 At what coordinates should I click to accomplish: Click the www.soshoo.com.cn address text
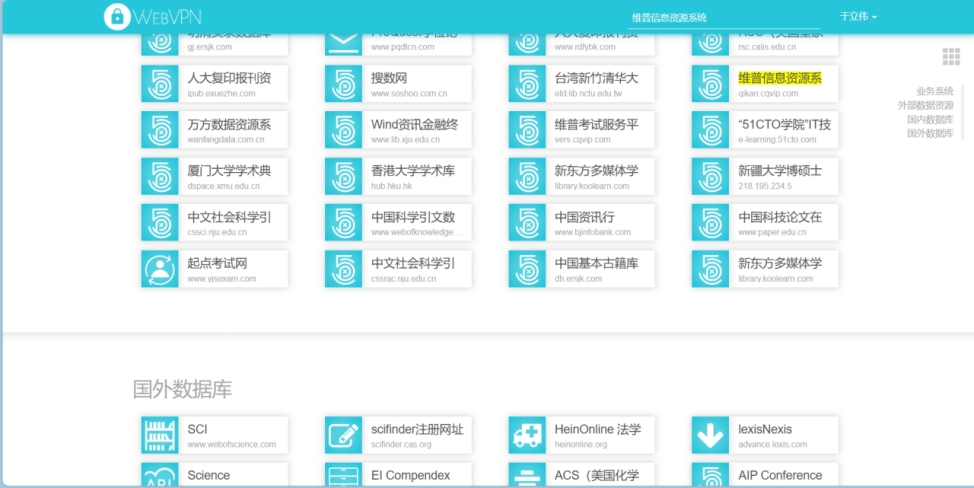click(x=409, y=94)
